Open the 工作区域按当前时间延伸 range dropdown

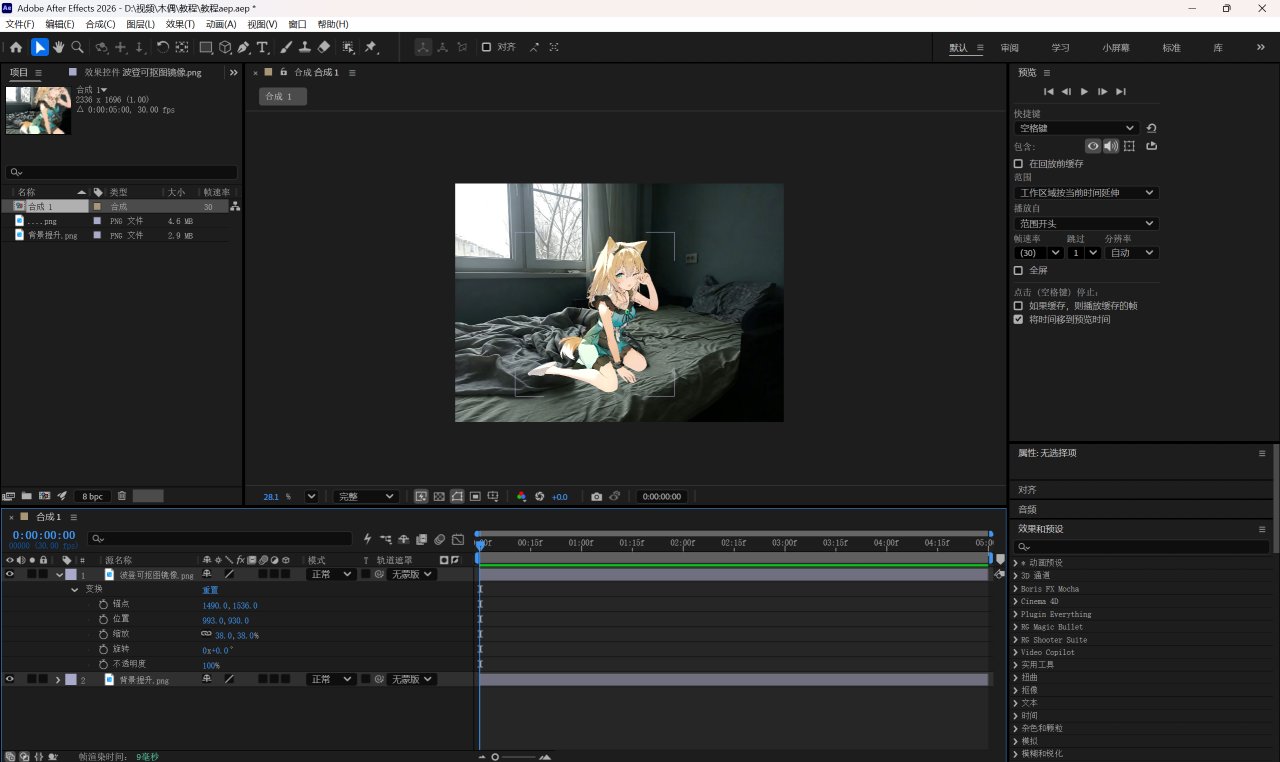click(x=1086, y=193)
